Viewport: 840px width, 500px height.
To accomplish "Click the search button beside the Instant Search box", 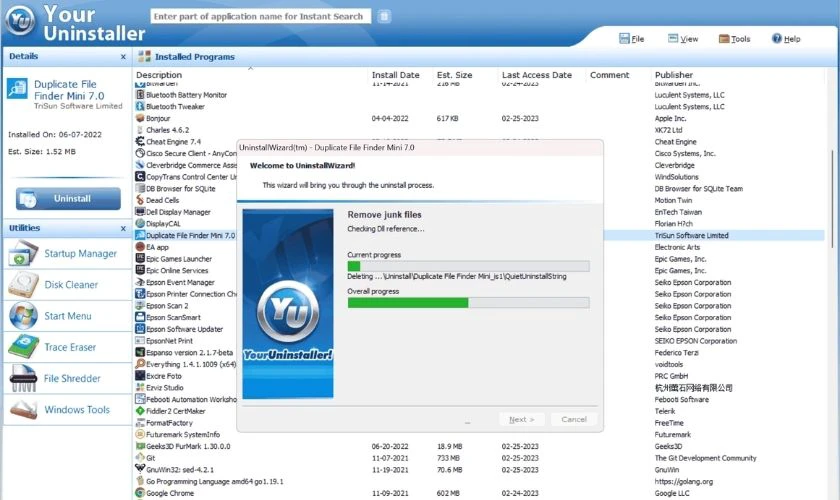I will click(384, 17).
